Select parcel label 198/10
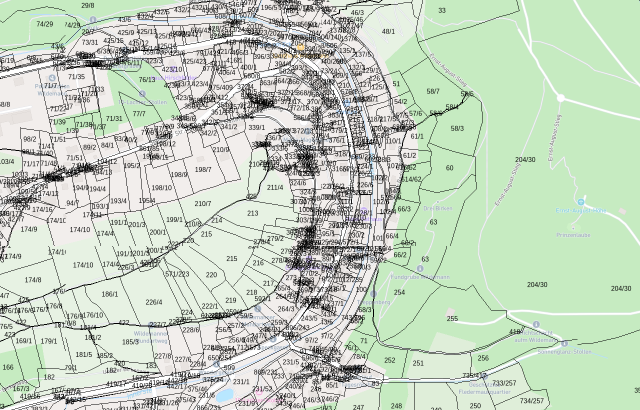Viewport: 640px width, 410px height. 162,188
